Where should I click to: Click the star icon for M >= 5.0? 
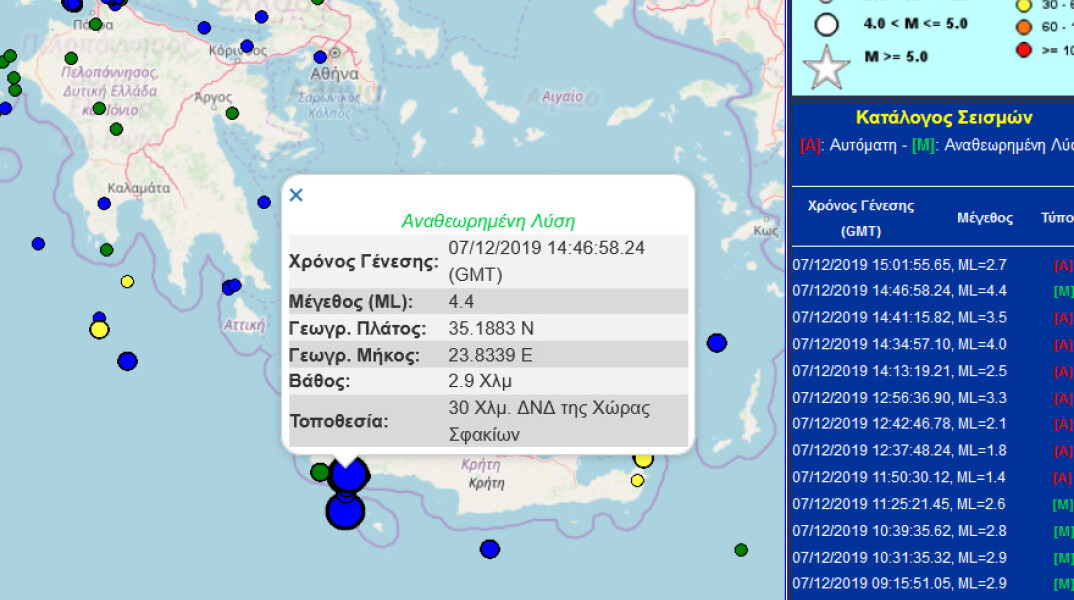[x=827, y=70]
